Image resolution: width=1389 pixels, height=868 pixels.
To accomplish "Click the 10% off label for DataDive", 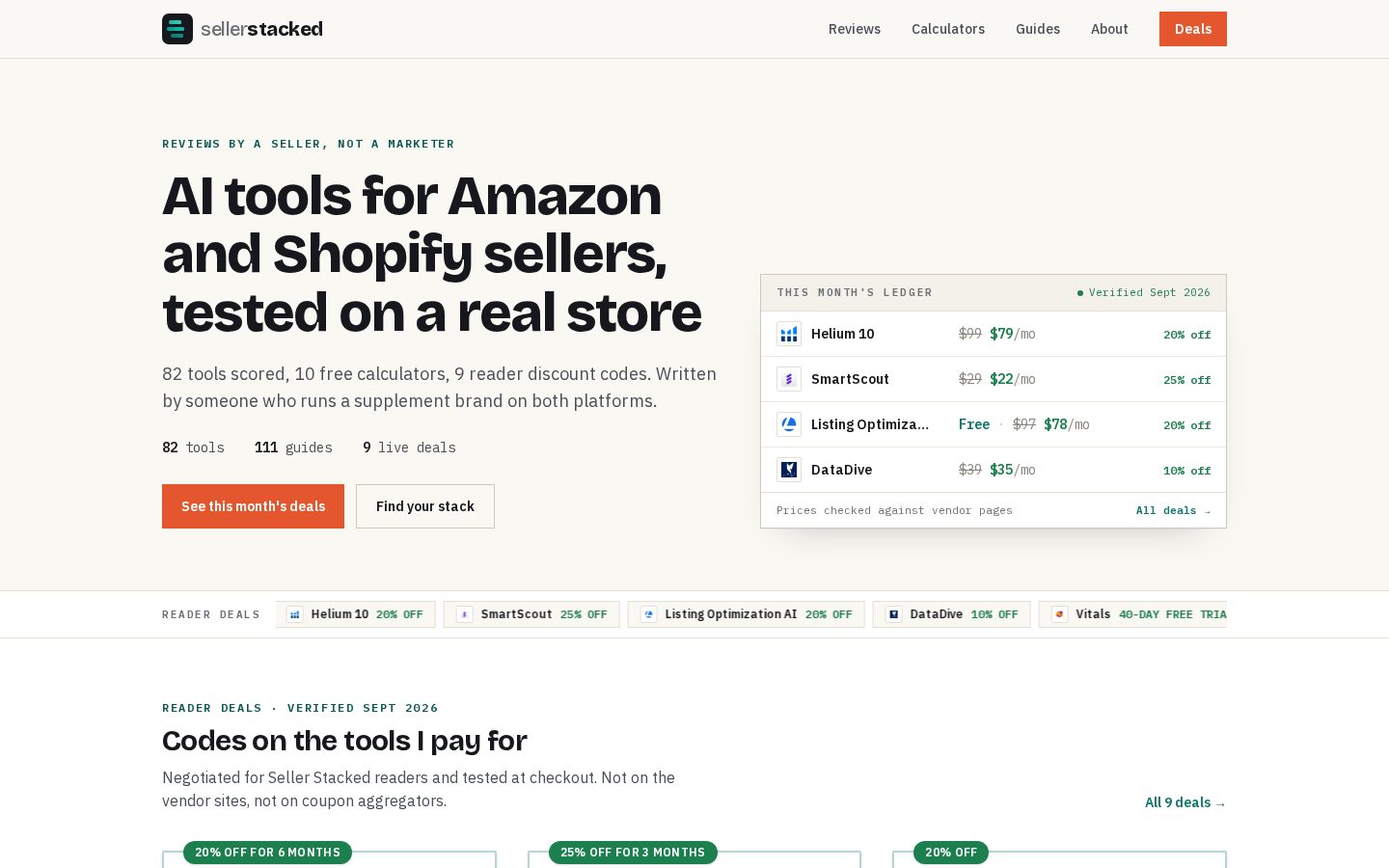I will (1186, 471).
